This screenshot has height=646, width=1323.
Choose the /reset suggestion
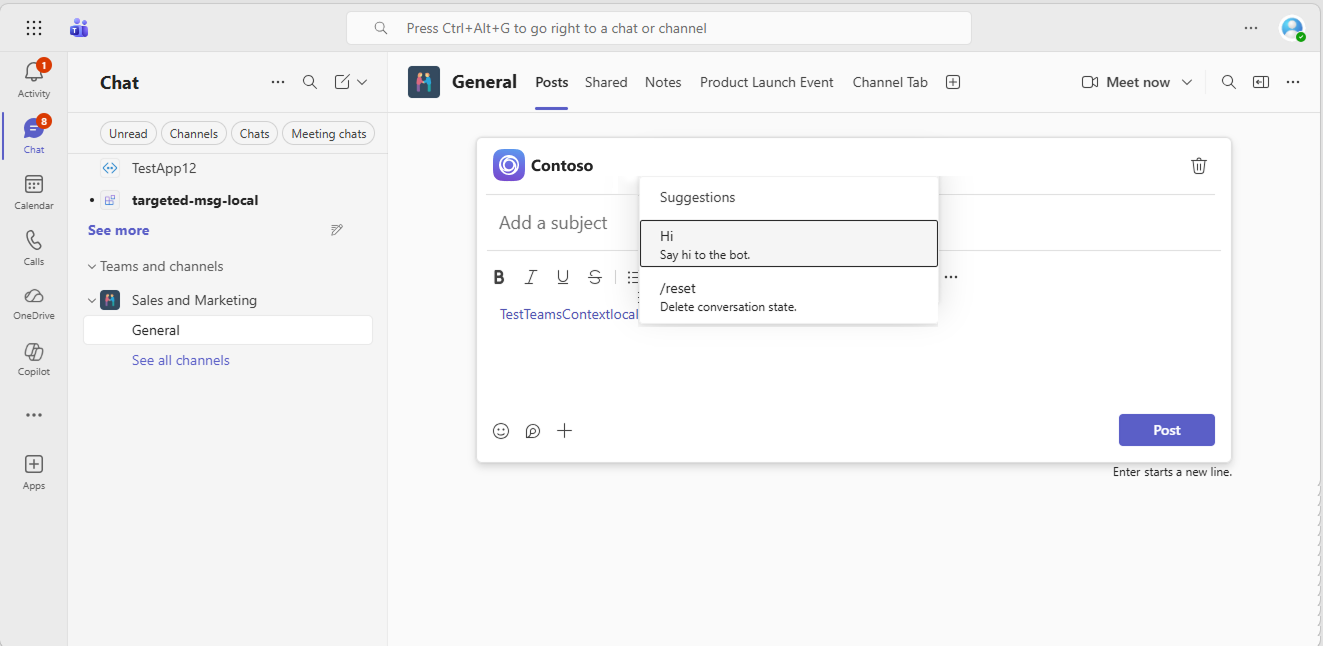click(x=789, y=297)
